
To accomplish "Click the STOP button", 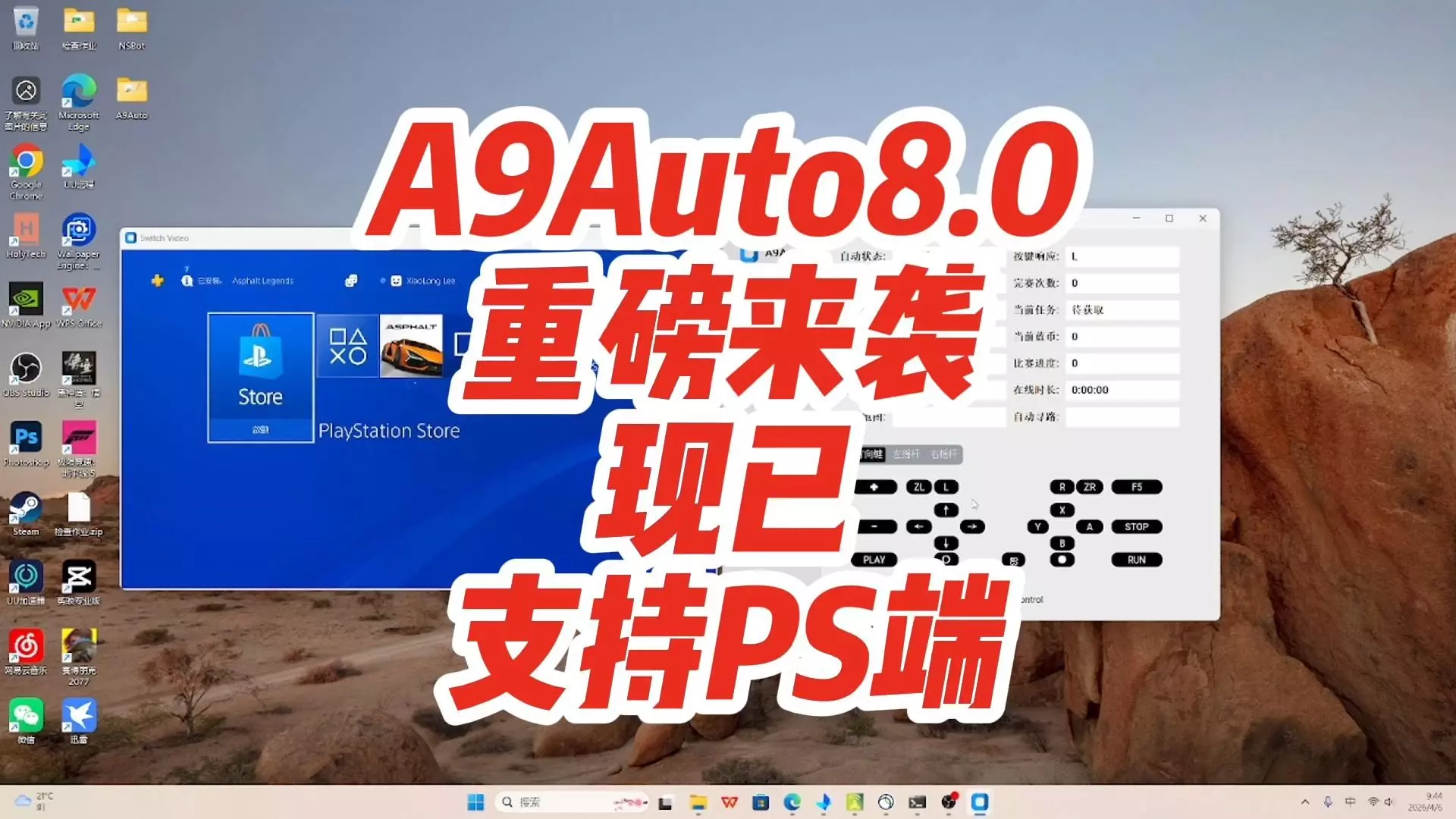I will 1137,526.
